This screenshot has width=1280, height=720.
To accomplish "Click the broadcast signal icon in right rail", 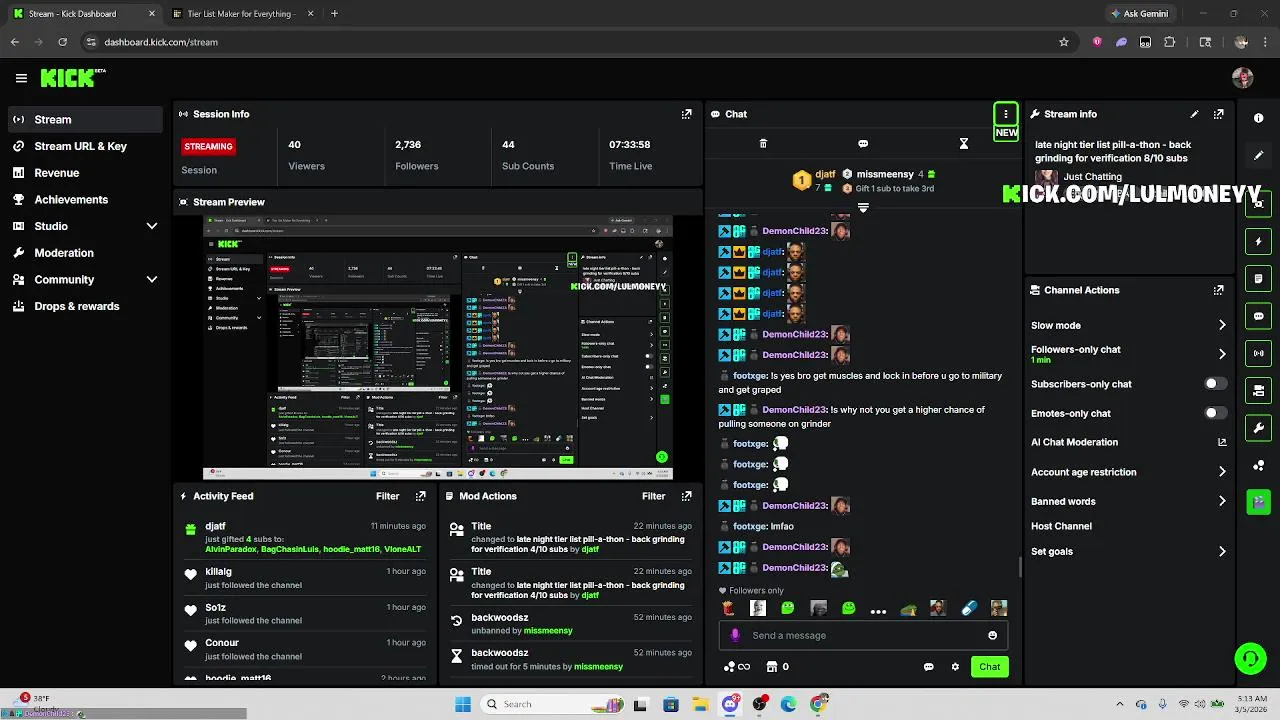I will pos(1259,353).
